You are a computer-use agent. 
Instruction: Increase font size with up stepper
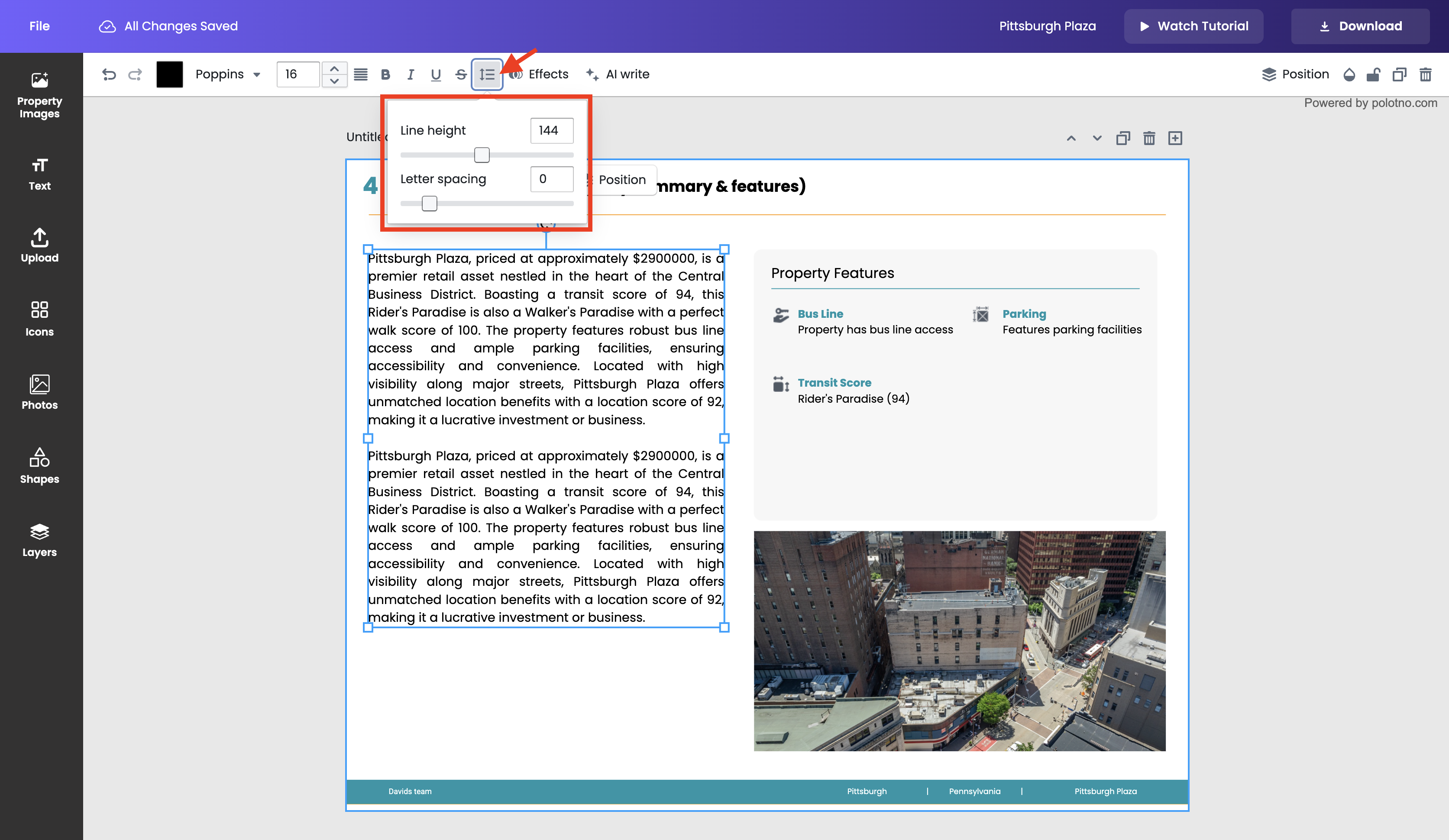(x=334, y=68)
